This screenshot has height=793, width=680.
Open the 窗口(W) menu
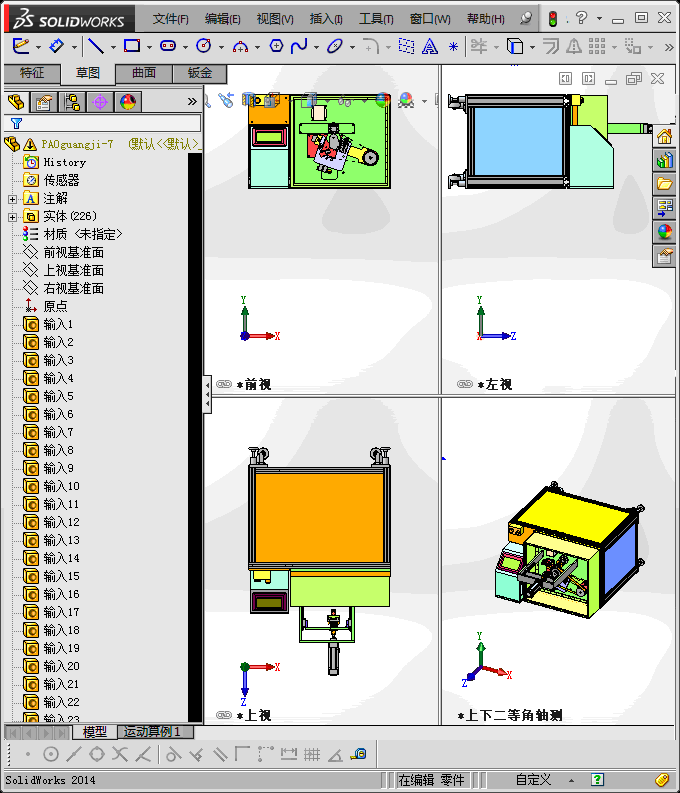(430, 19)
